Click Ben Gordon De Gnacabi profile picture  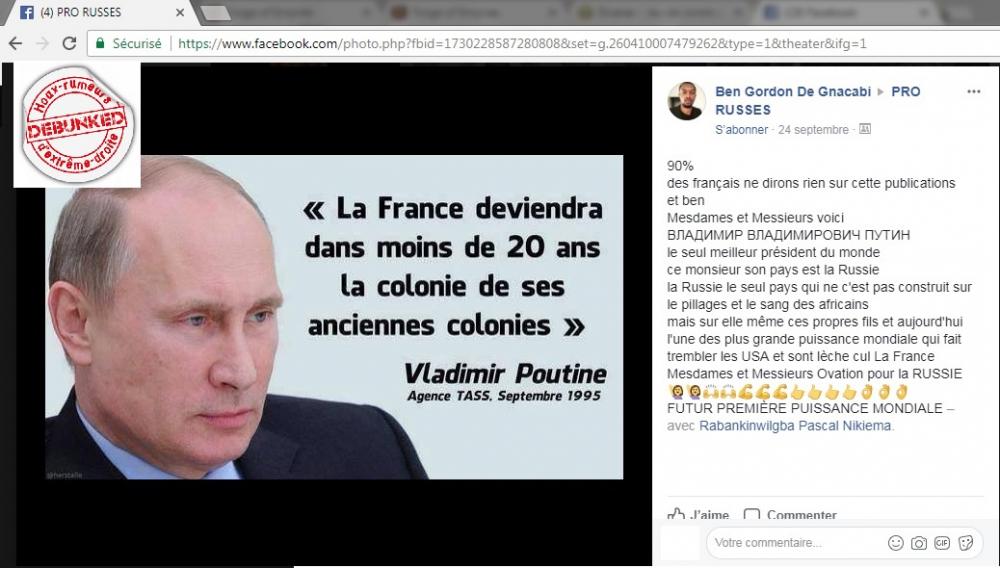686,101
